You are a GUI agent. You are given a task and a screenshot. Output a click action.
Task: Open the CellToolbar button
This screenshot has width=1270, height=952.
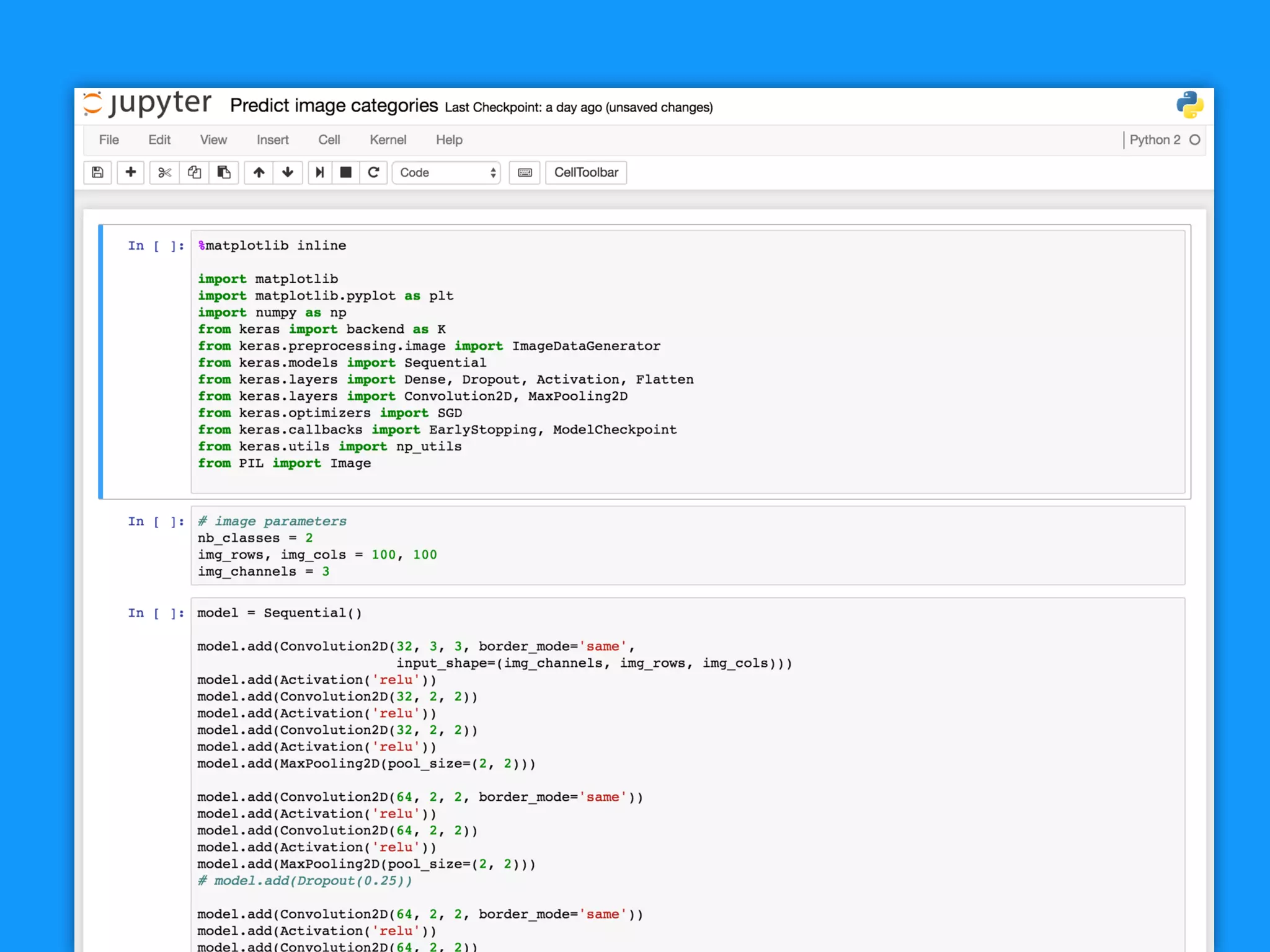[585, 172]
